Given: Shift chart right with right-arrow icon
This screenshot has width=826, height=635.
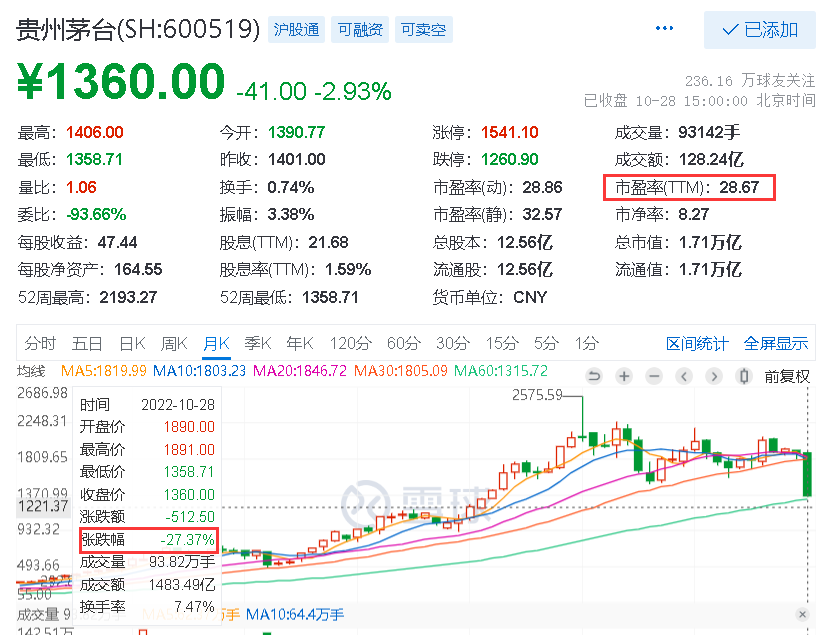Looking at the screenshot, I should pos(714,376).
